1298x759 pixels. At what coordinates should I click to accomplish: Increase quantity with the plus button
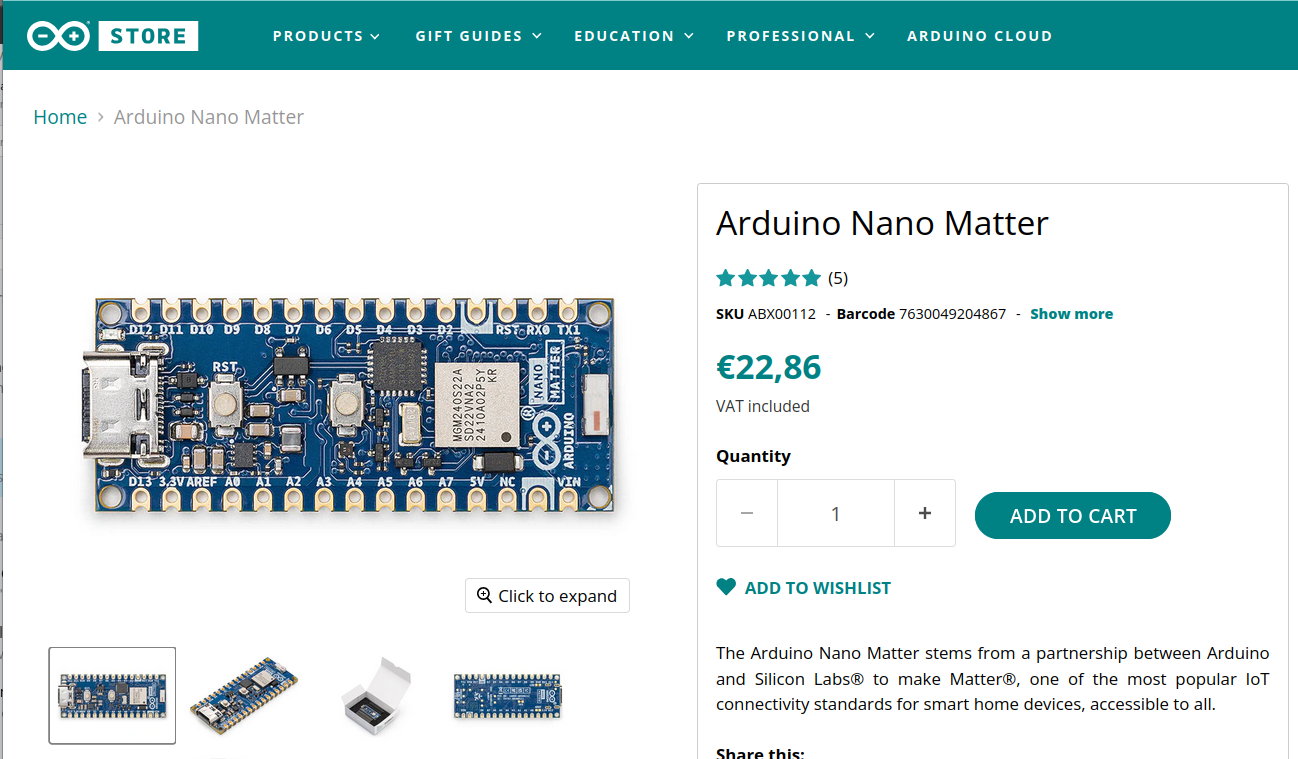click(x=925, y=513)
